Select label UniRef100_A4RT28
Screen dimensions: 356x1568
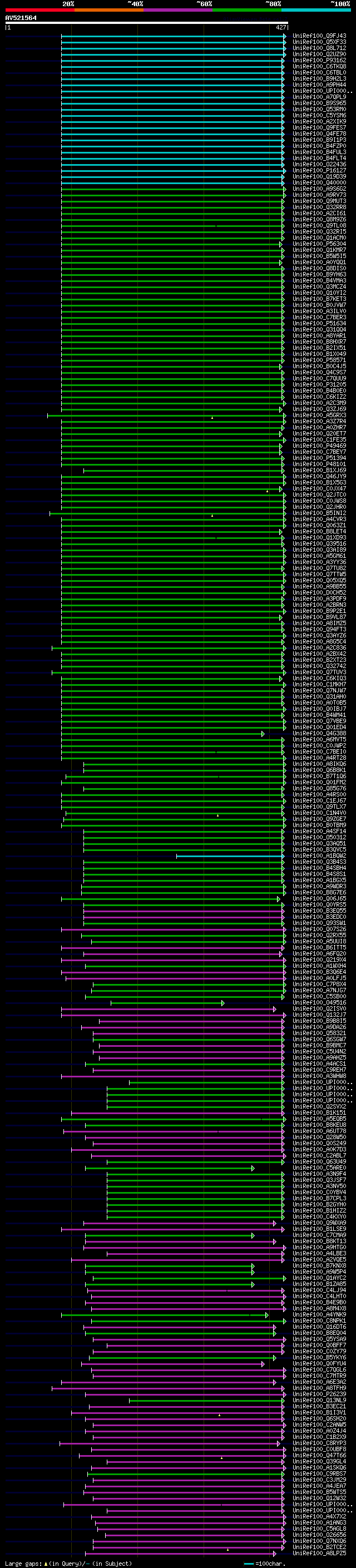[x=319, y=758]
